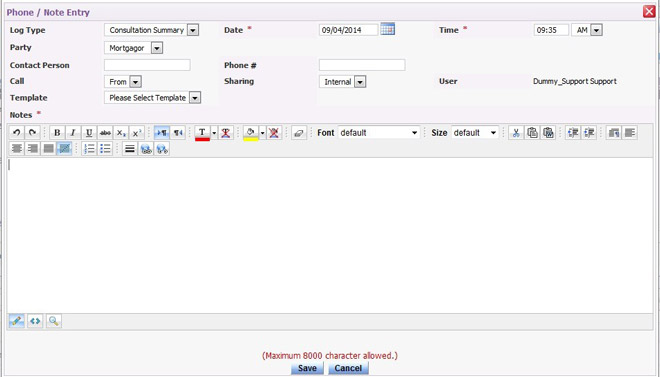Open the Font dropdown

coord(379,133)
